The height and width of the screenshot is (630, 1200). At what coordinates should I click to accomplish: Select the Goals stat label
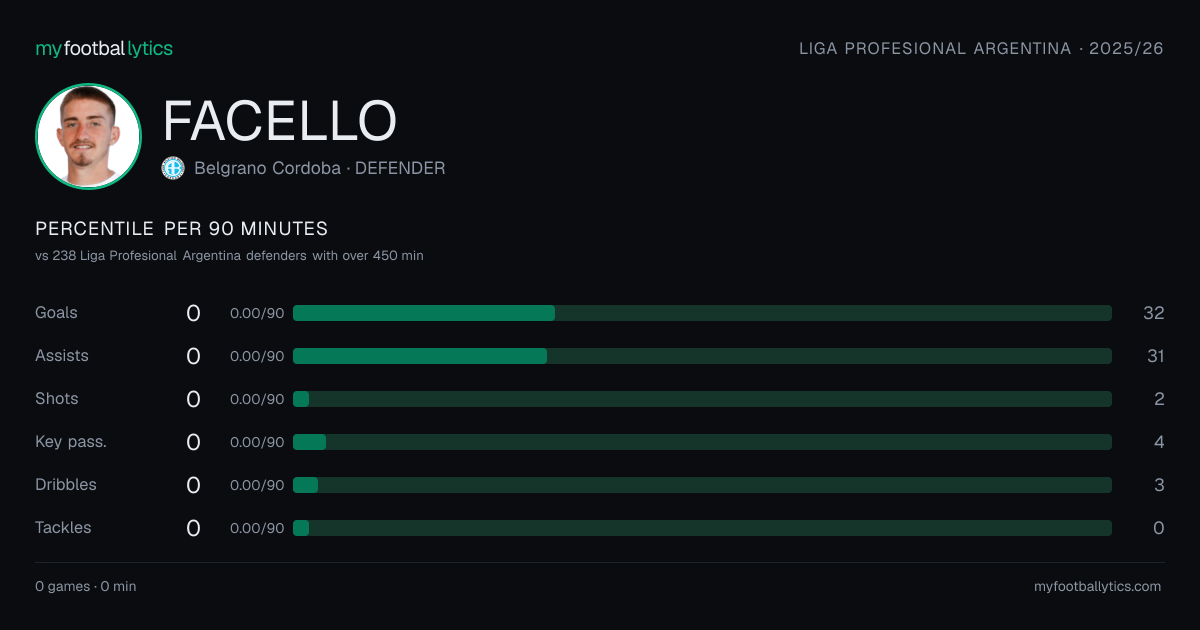pos(56,313)
